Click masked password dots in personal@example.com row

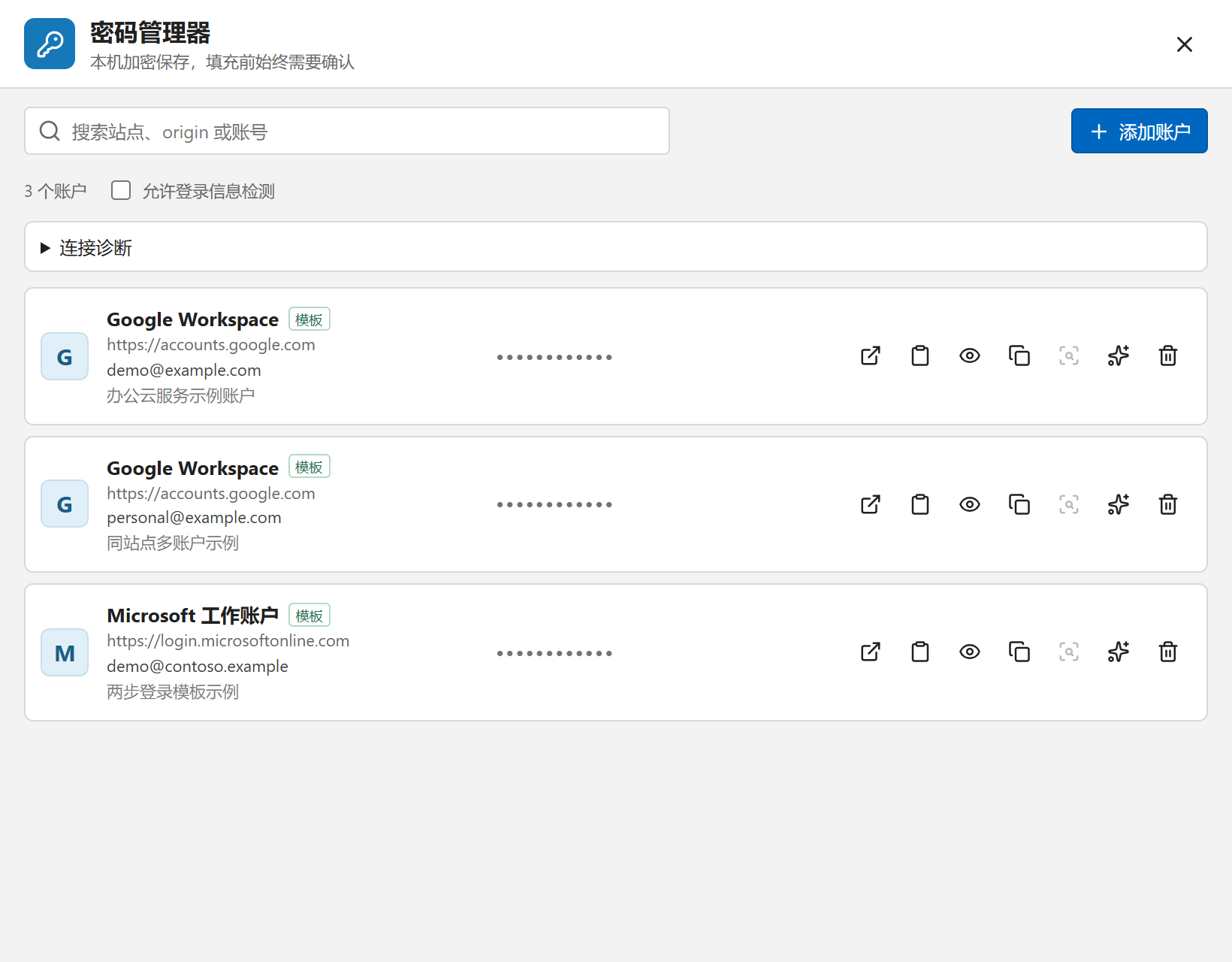coord(554,504)
